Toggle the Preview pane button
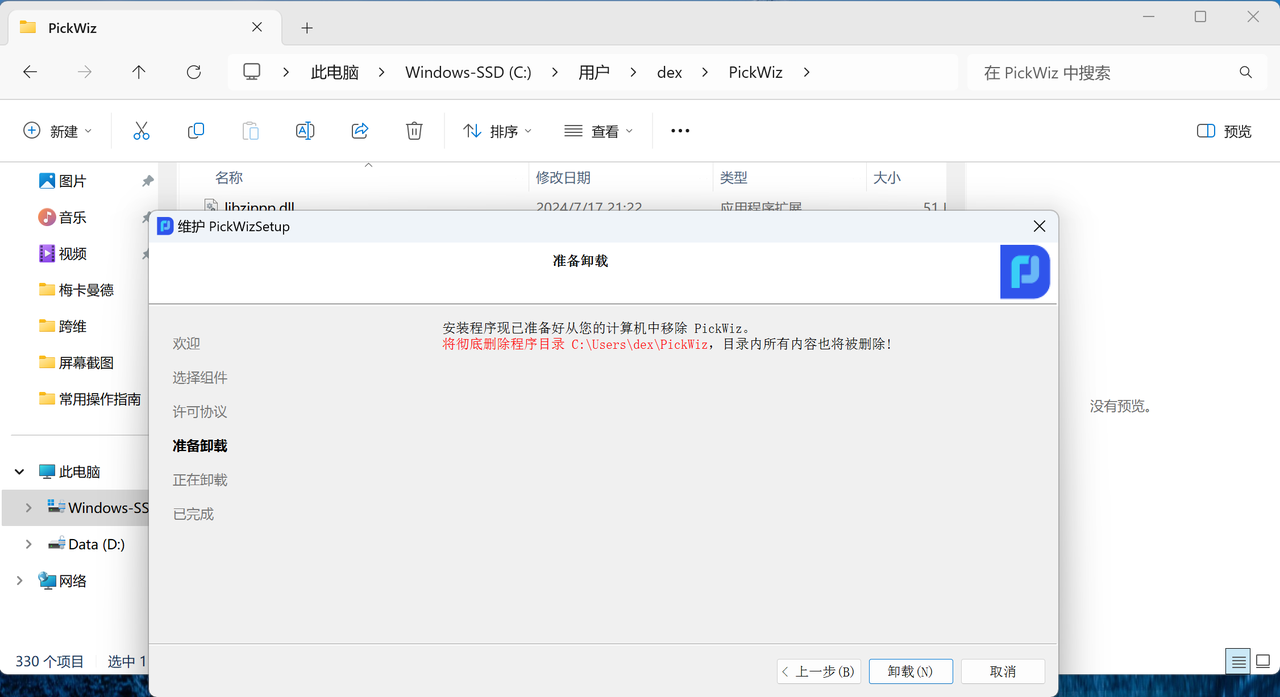The image size is (1280, 697). [1224, 131]
